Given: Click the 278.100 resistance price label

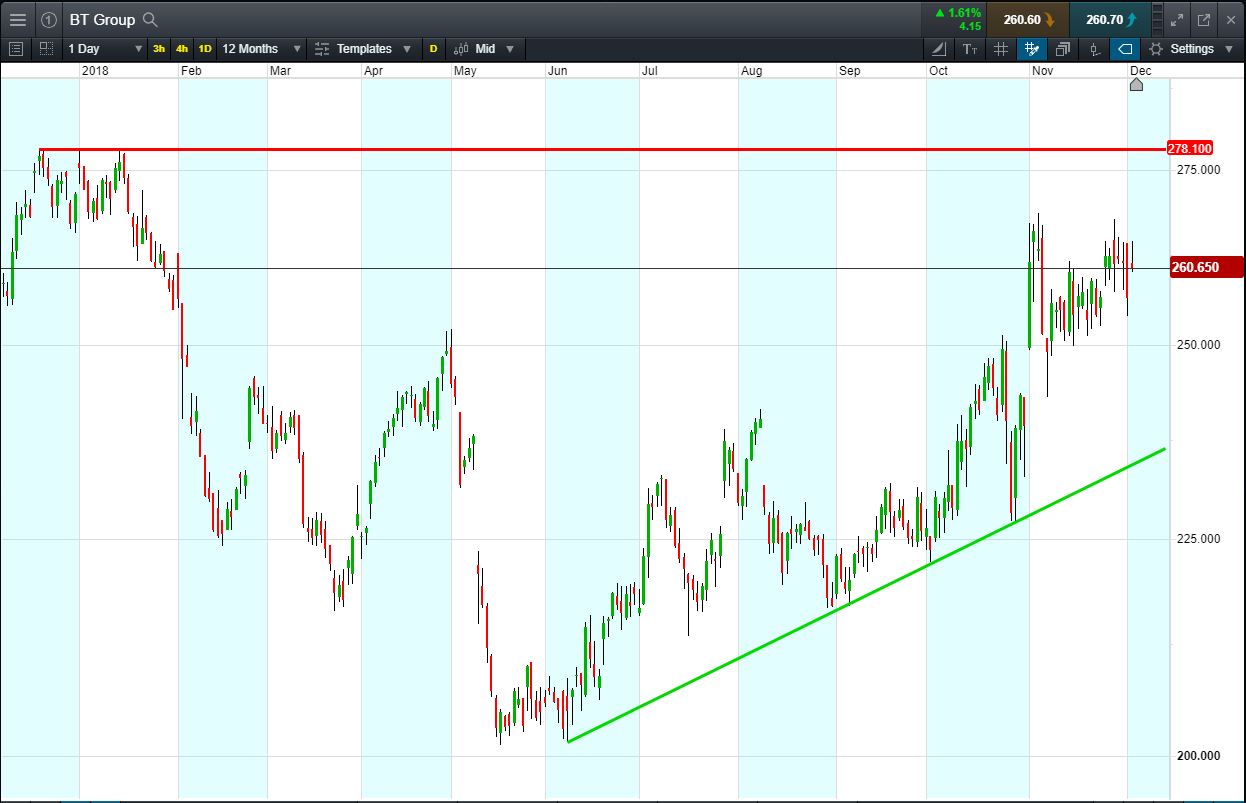Looking at the screenshot, I should click(1190, 148).
